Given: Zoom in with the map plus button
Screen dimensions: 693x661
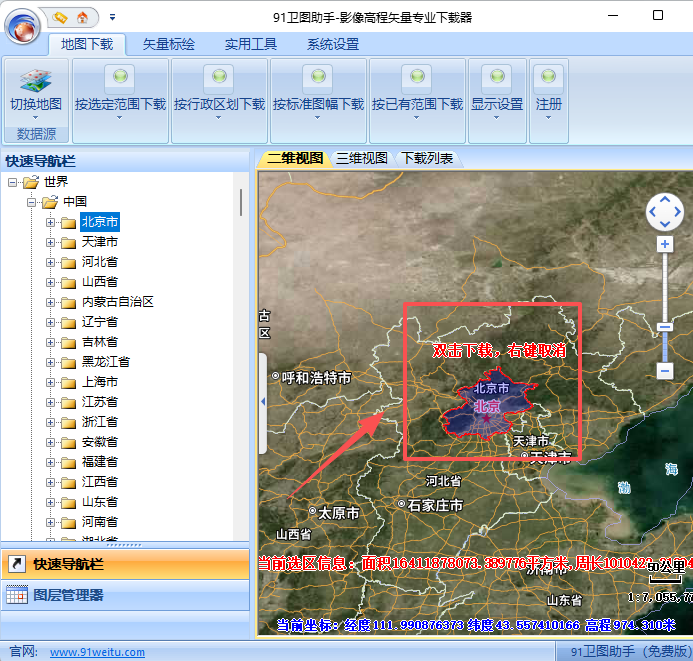Looking at the screenshot, I should [665, 244].
